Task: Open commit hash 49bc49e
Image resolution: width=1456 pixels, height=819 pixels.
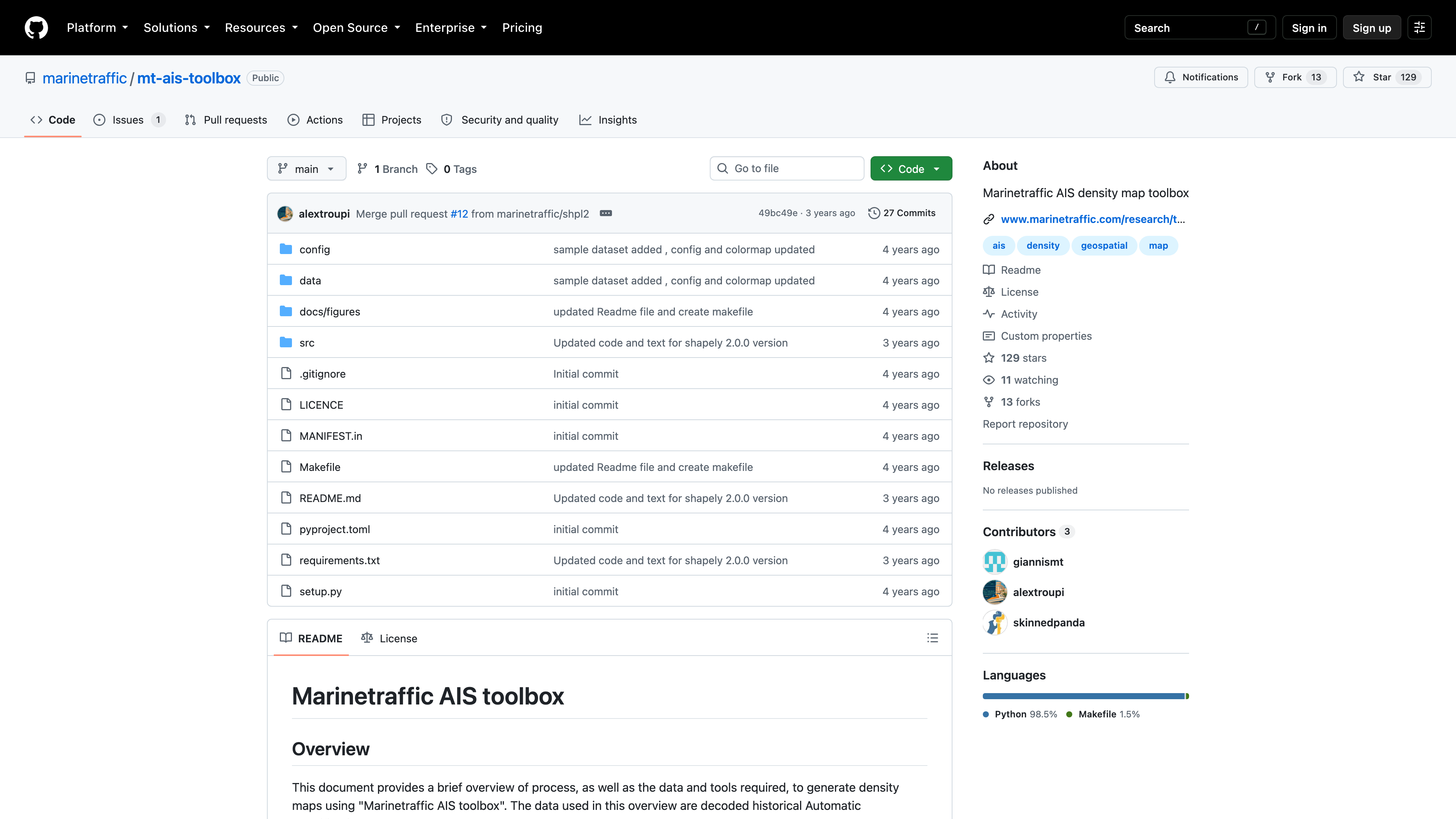Action: tap(778, 213)
